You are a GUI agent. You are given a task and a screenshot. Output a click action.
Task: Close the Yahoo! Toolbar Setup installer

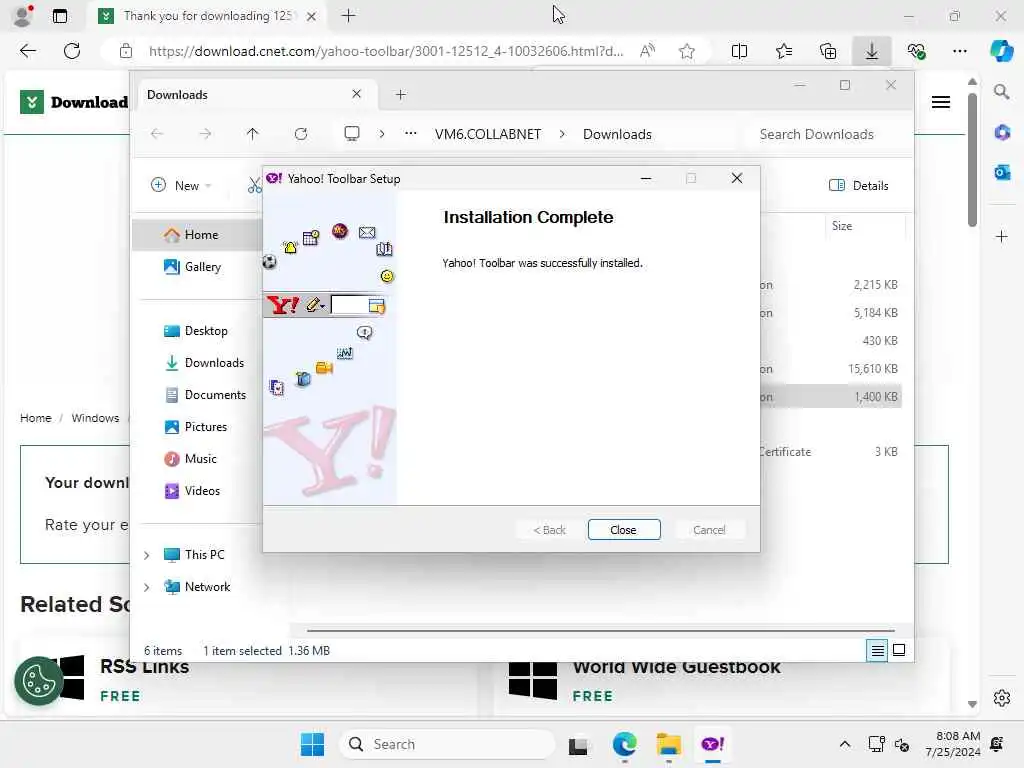point(623,530)
